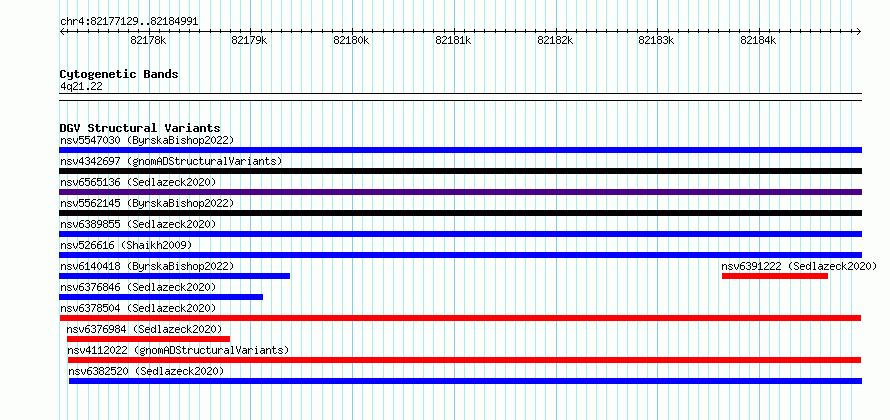Open nsv526616 (Shaikh2009) variant label
Screen dimensions: 890x420
point(126,245)
